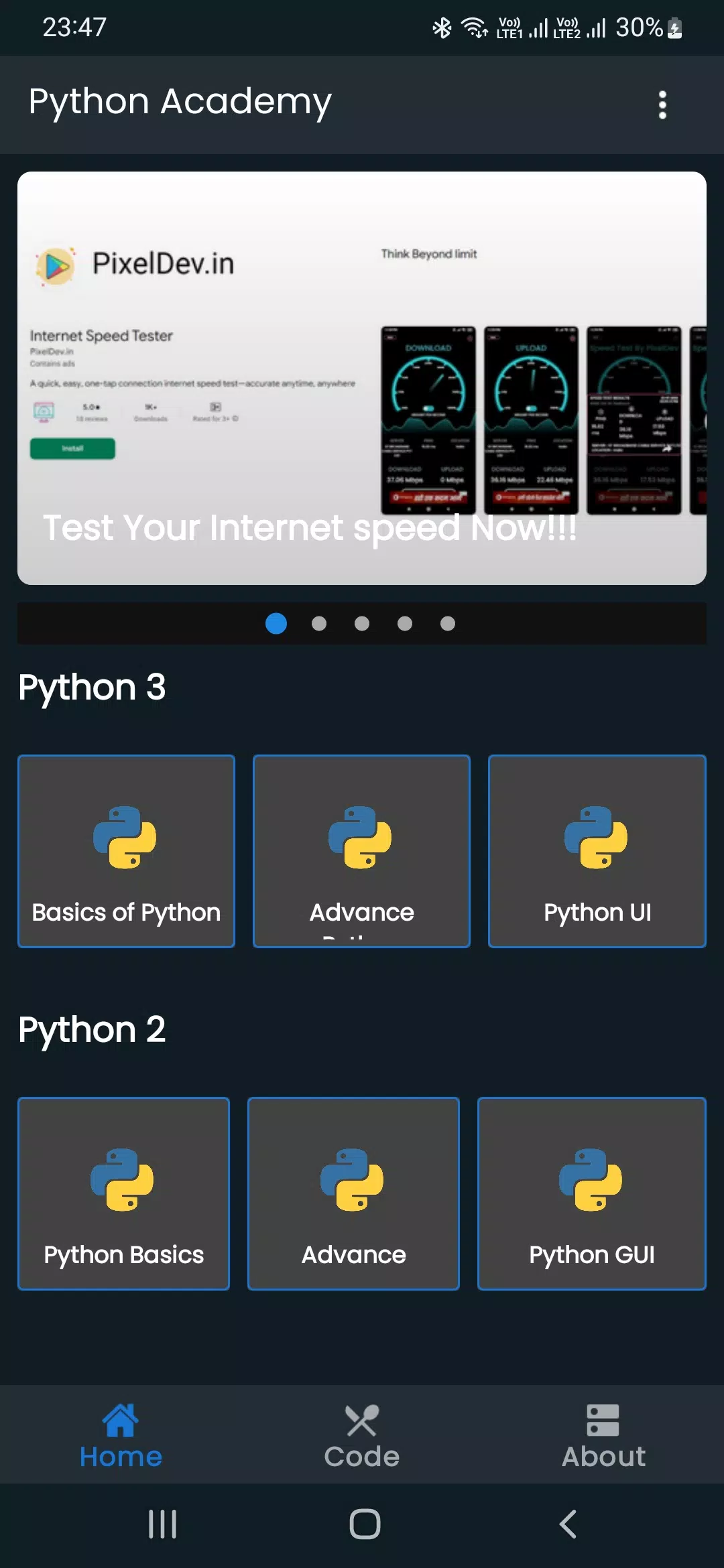Switch to the Home tab label
Viewport: 724px width, 1568px height.
(x=121, y=1457)
